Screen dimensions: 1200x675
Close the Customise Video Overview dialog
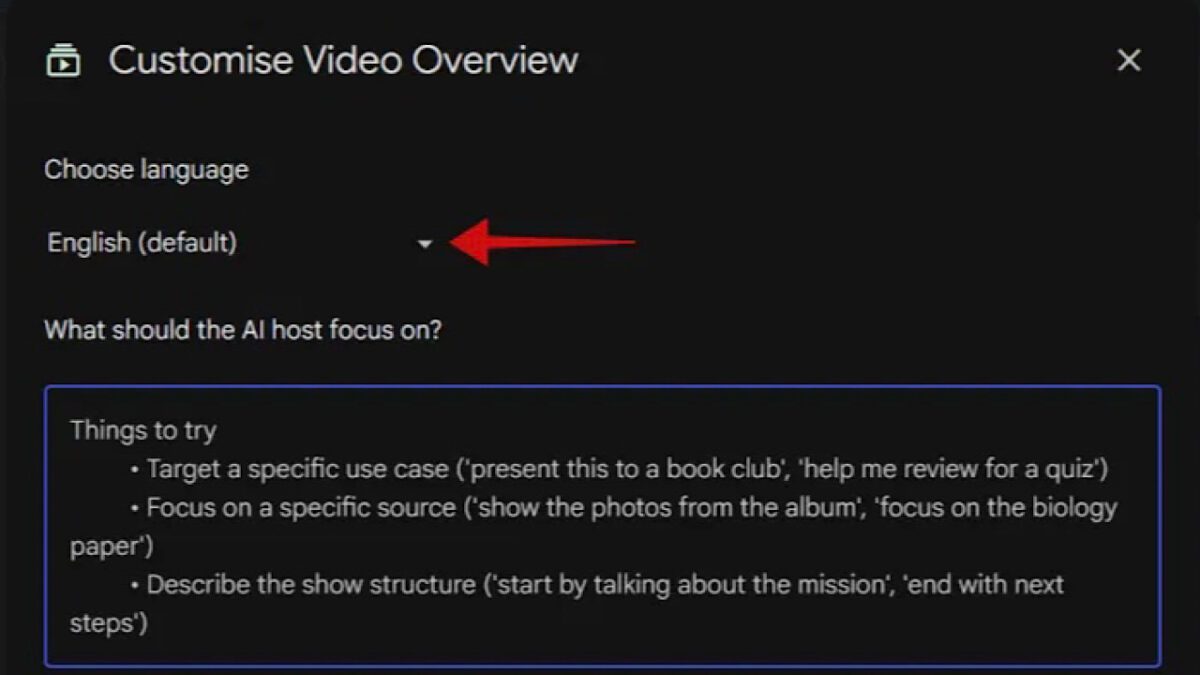(1129, 60)
